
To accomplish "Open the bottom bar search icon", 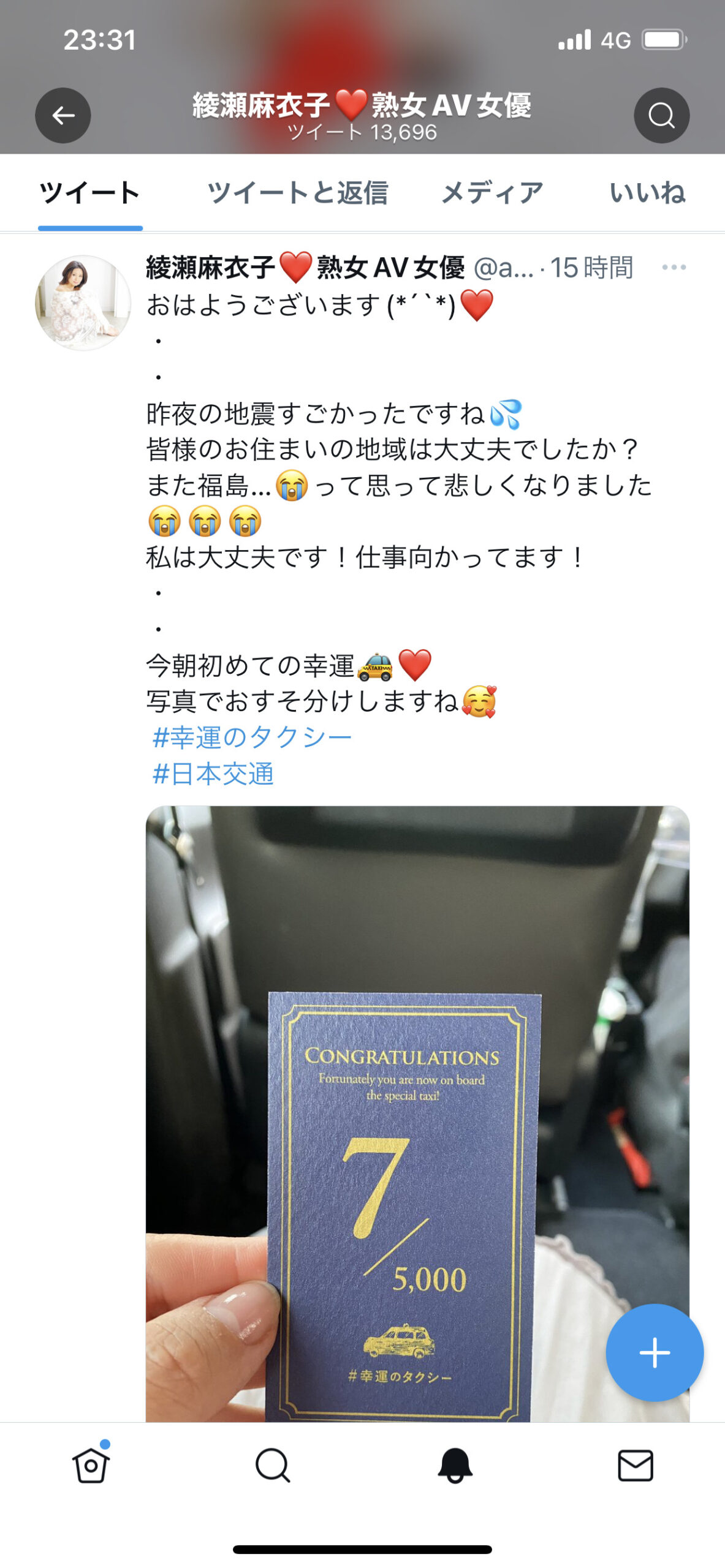I will [272, 1464].
